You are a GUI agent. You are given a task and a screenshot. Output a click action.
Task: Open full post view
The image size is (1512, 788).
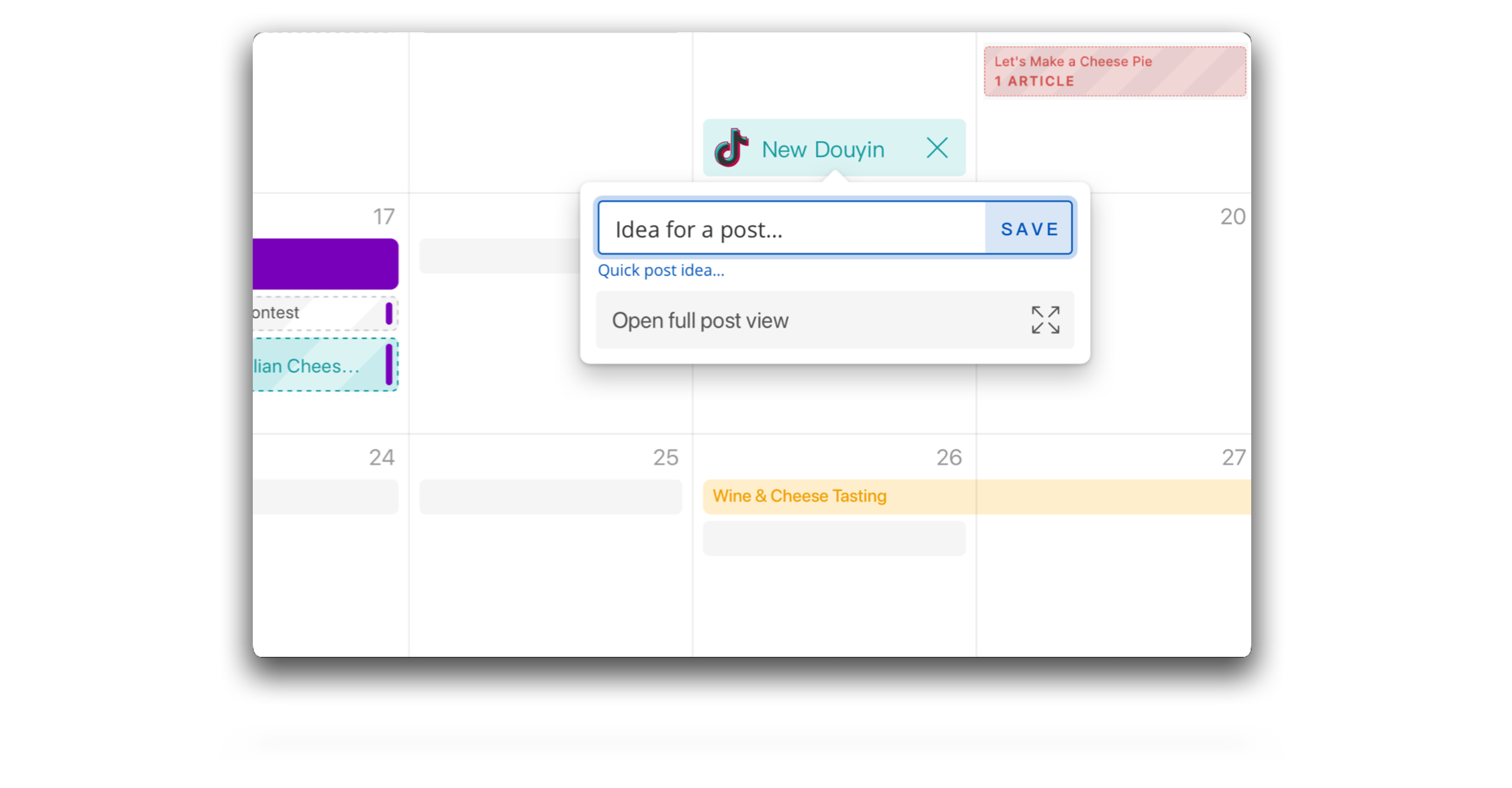click(835, 320)
